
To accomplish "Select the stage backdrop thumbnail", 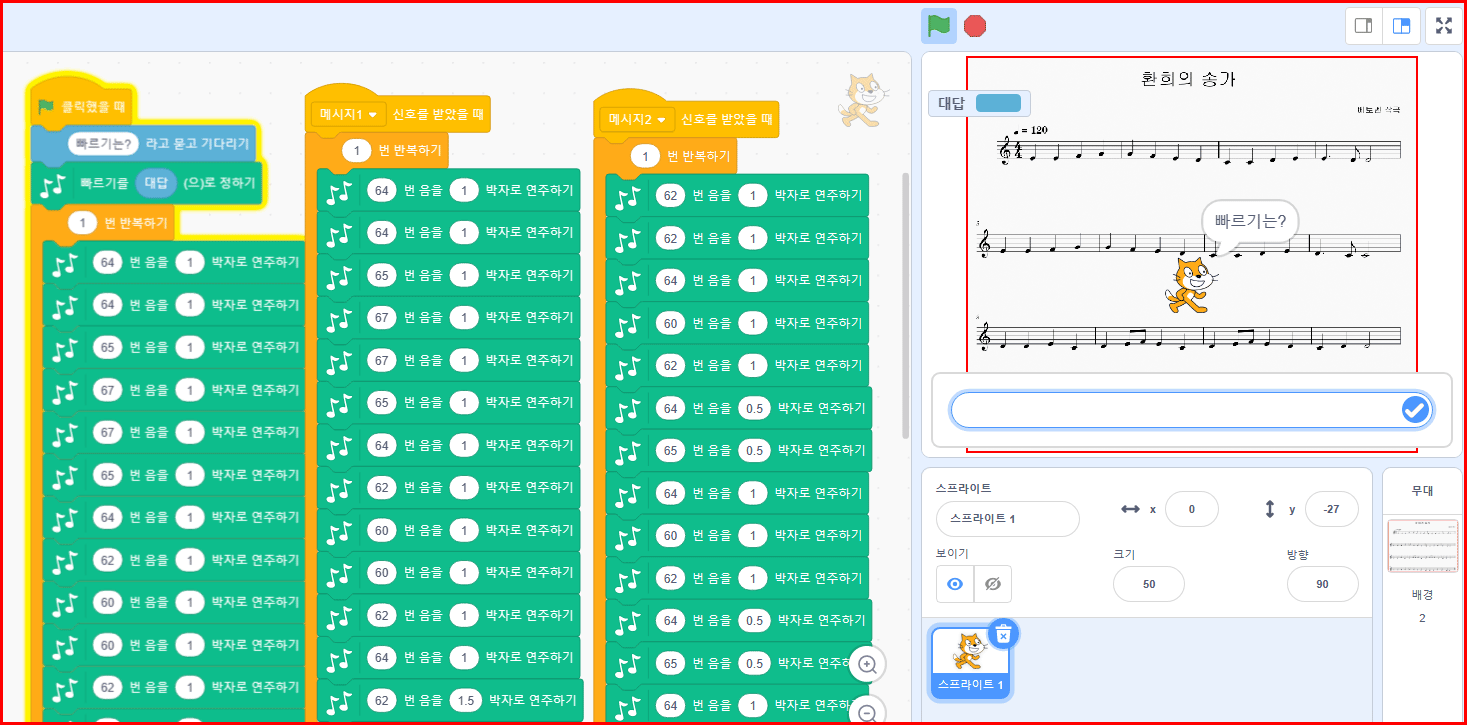I will coord(1421,546).
